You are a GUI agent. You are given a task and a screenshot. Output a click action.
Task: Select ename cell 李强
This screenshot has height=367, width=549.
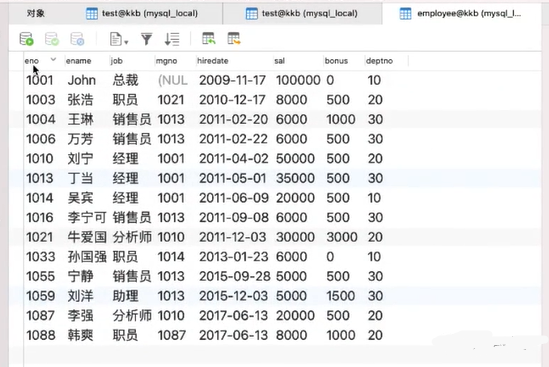click(x=80, y=316)
